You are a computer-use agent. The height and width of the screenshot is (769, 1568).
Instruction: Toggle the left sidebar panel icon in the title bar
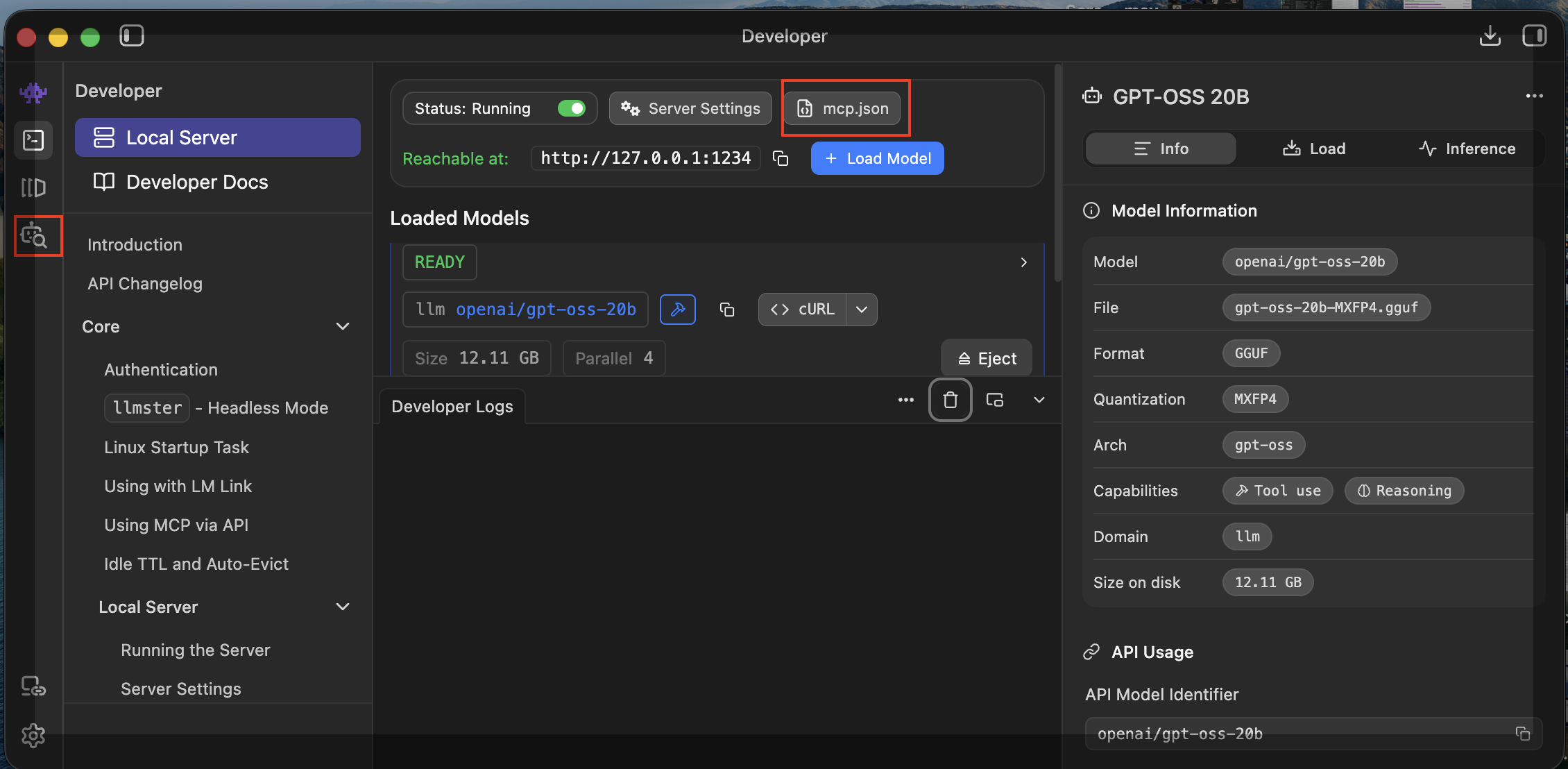point(131,35)
